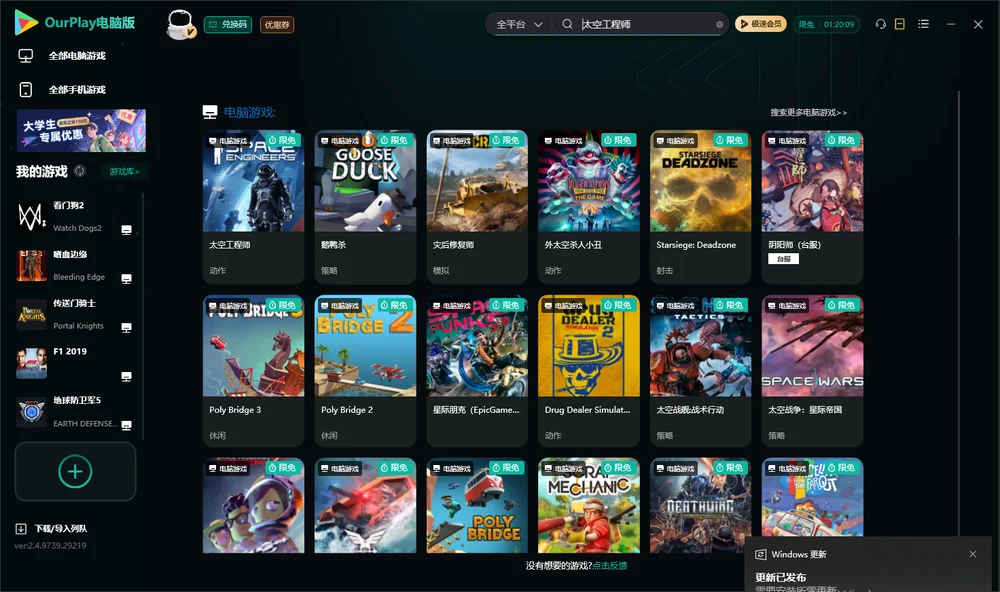Click the EARTH DEFENSE game icon
Viewport: 1000px width, 592px height.
[x=31, y=412]
